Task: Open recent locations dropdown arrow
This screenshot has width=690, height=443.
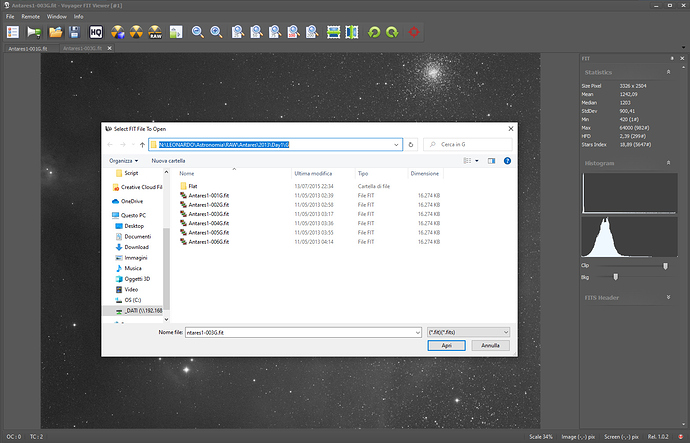Action: [x=133, y=144]
